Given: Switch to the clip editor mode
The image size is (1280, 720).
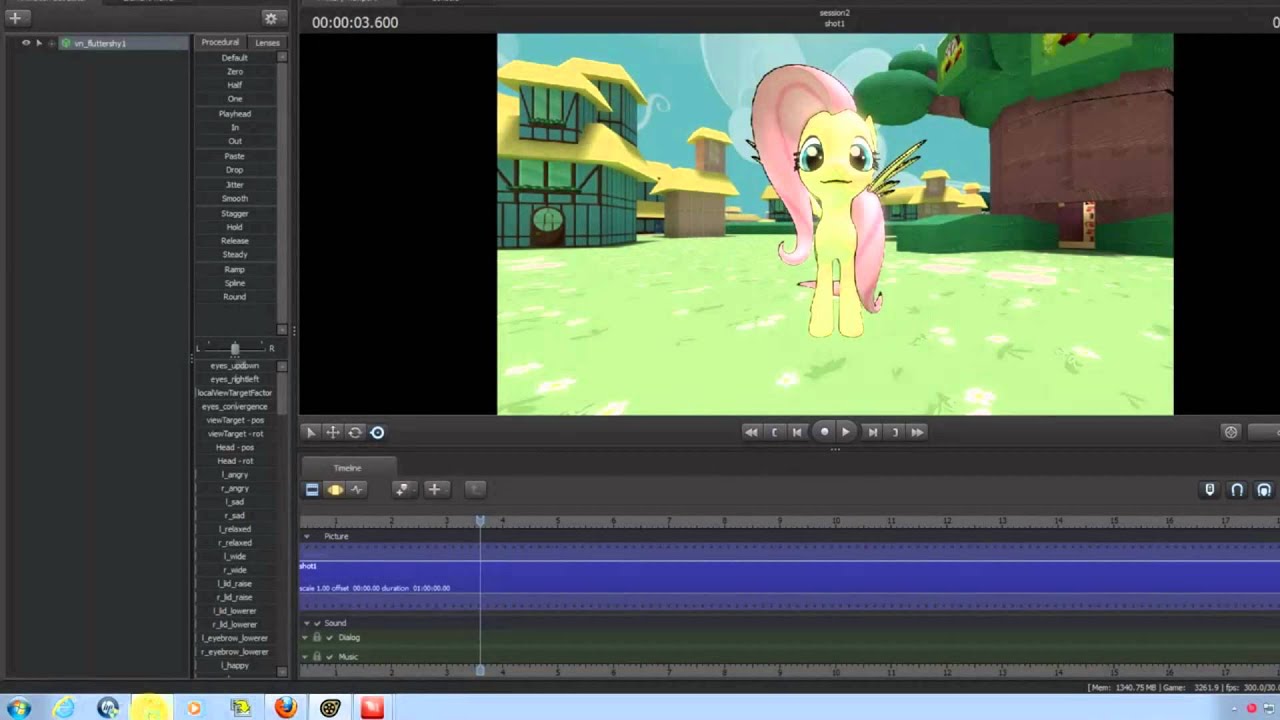Looking at the screenshot, I should pos(312,489).
